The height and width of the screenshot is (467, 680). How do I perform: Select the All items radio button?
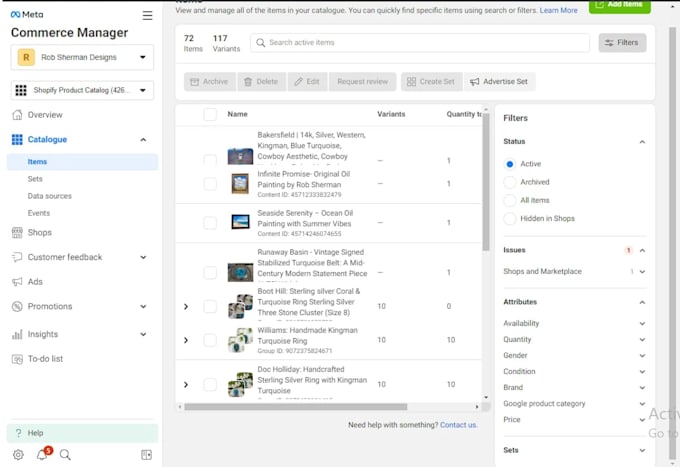[510, 200]
